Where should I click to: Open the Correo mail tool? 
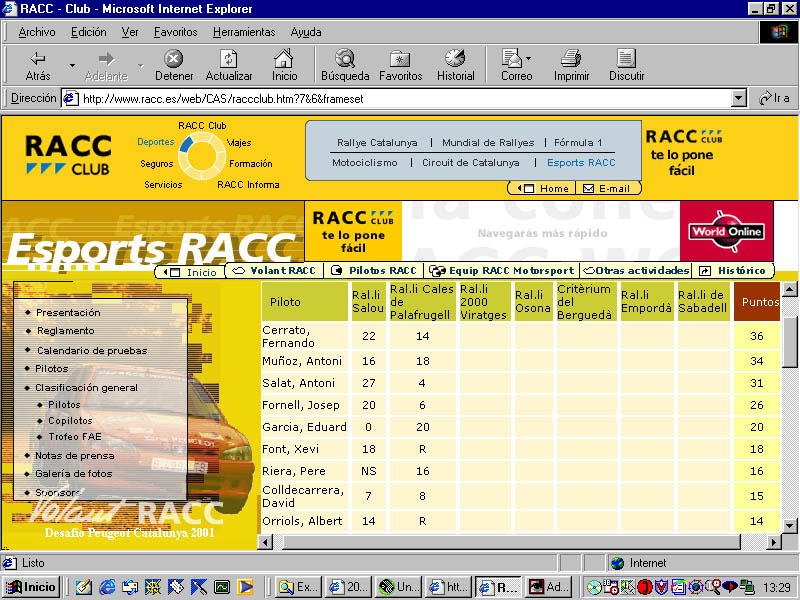(514, 65)
